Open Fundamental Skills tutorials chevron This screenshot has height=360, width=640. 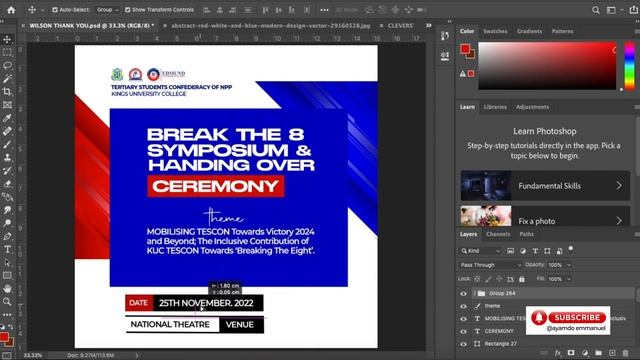[619, 186]
